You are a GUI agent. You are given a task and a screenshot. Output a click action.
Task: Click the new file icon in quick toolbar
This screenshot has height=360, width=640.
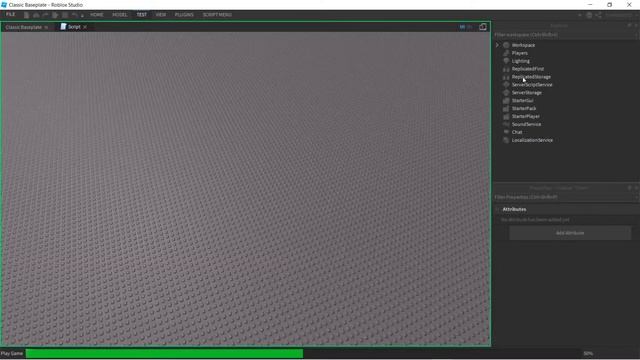[27, 15]
